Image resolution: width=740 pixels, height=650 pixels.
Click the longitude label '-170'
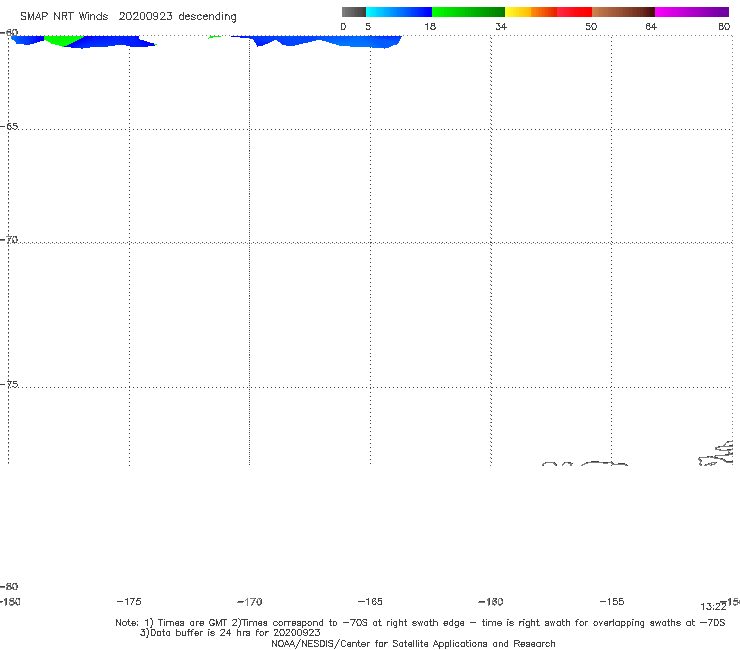click(250, 602)
